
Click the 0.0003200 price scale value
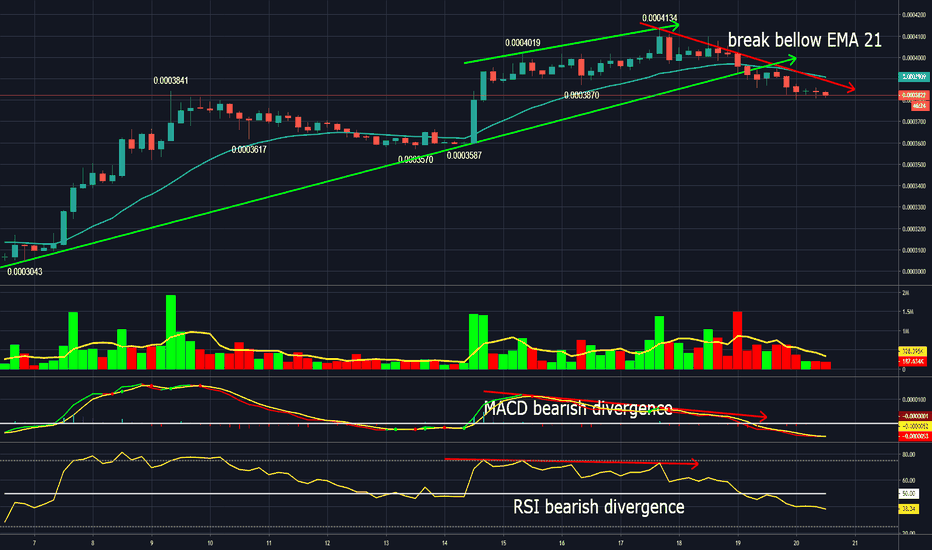coord(914,229)
